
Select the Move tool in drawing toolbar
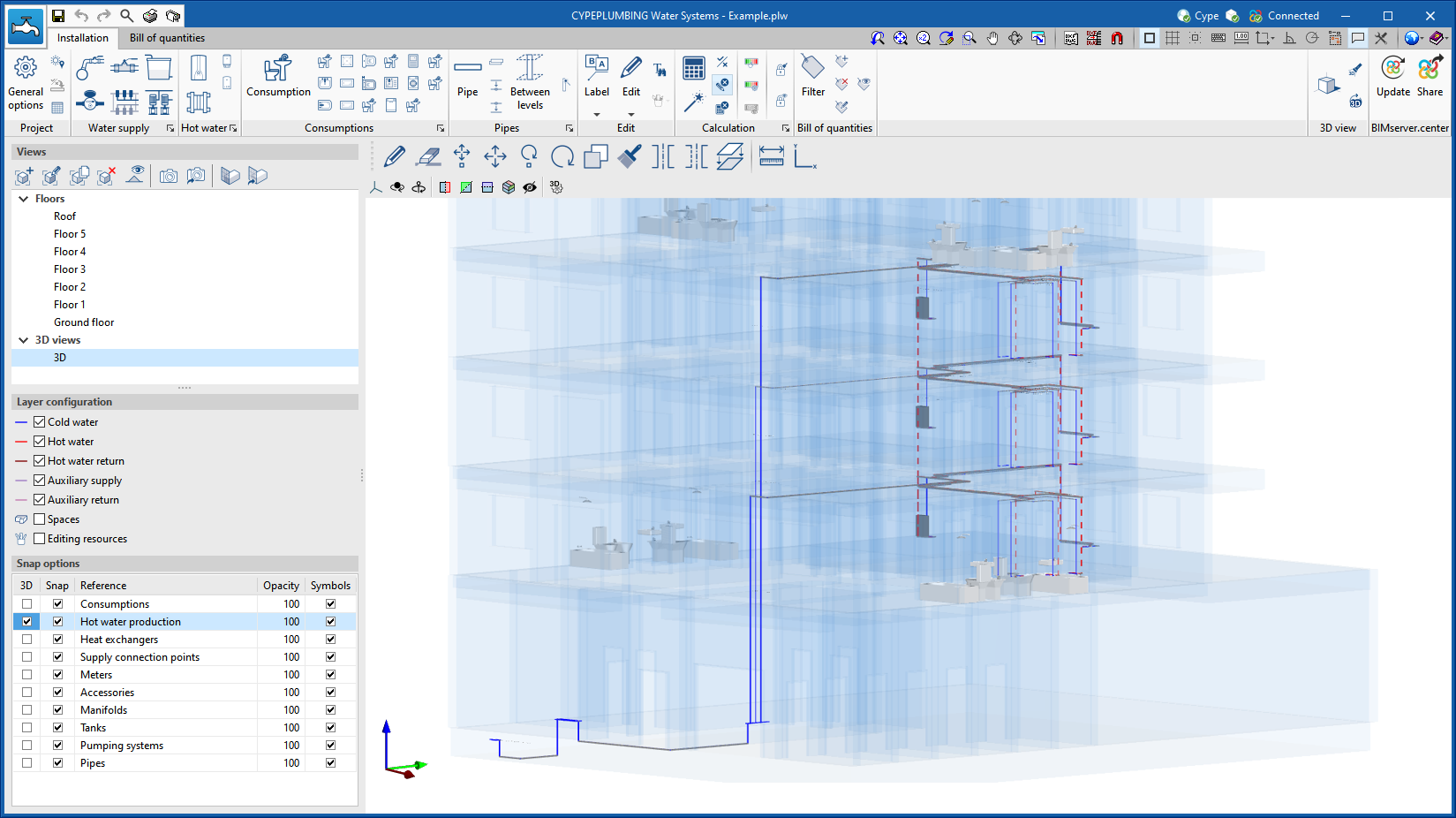click(x=495, y=157)
